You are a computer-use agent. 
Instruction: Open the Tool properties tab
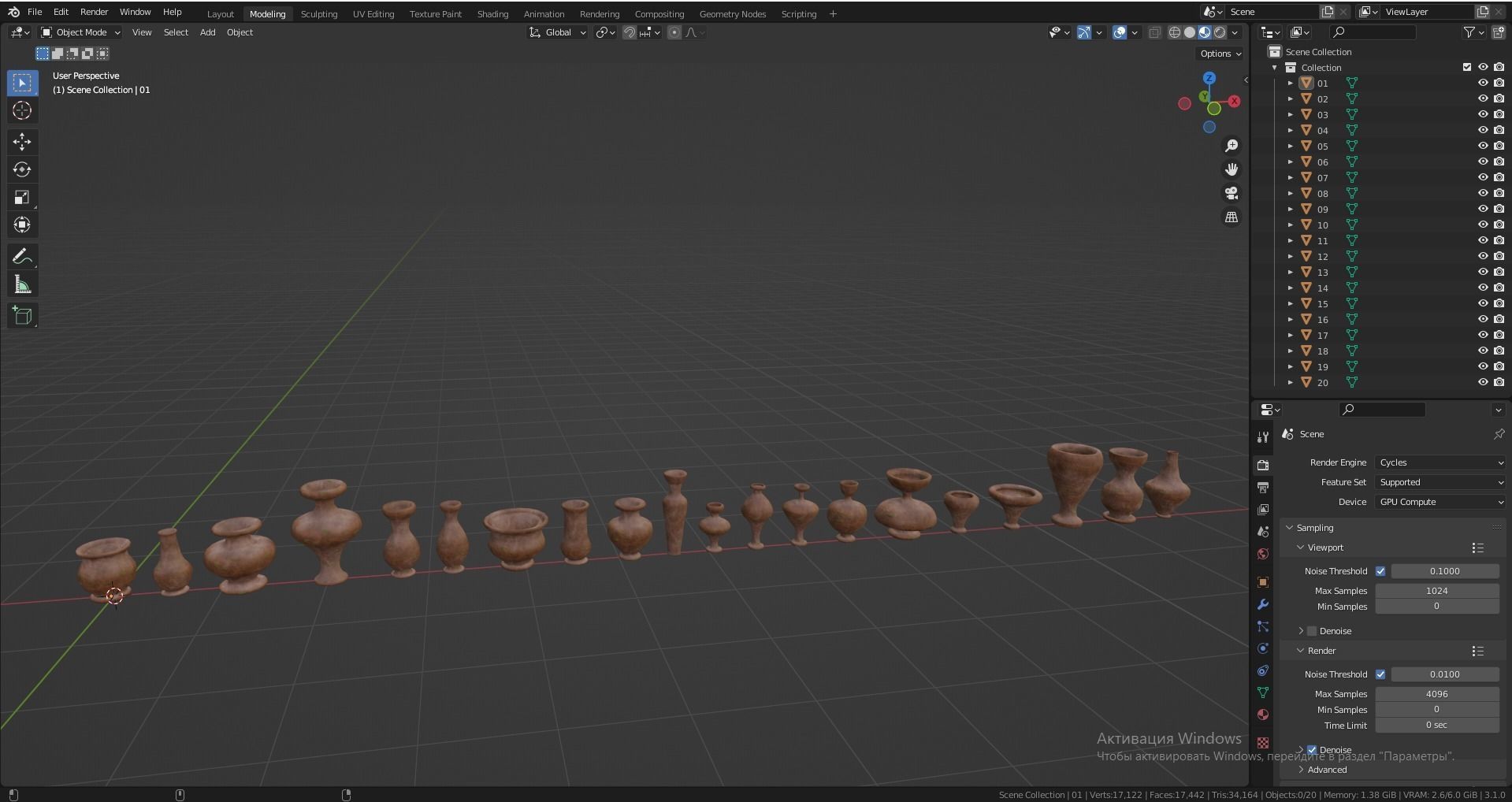(x=1263, y=436)
